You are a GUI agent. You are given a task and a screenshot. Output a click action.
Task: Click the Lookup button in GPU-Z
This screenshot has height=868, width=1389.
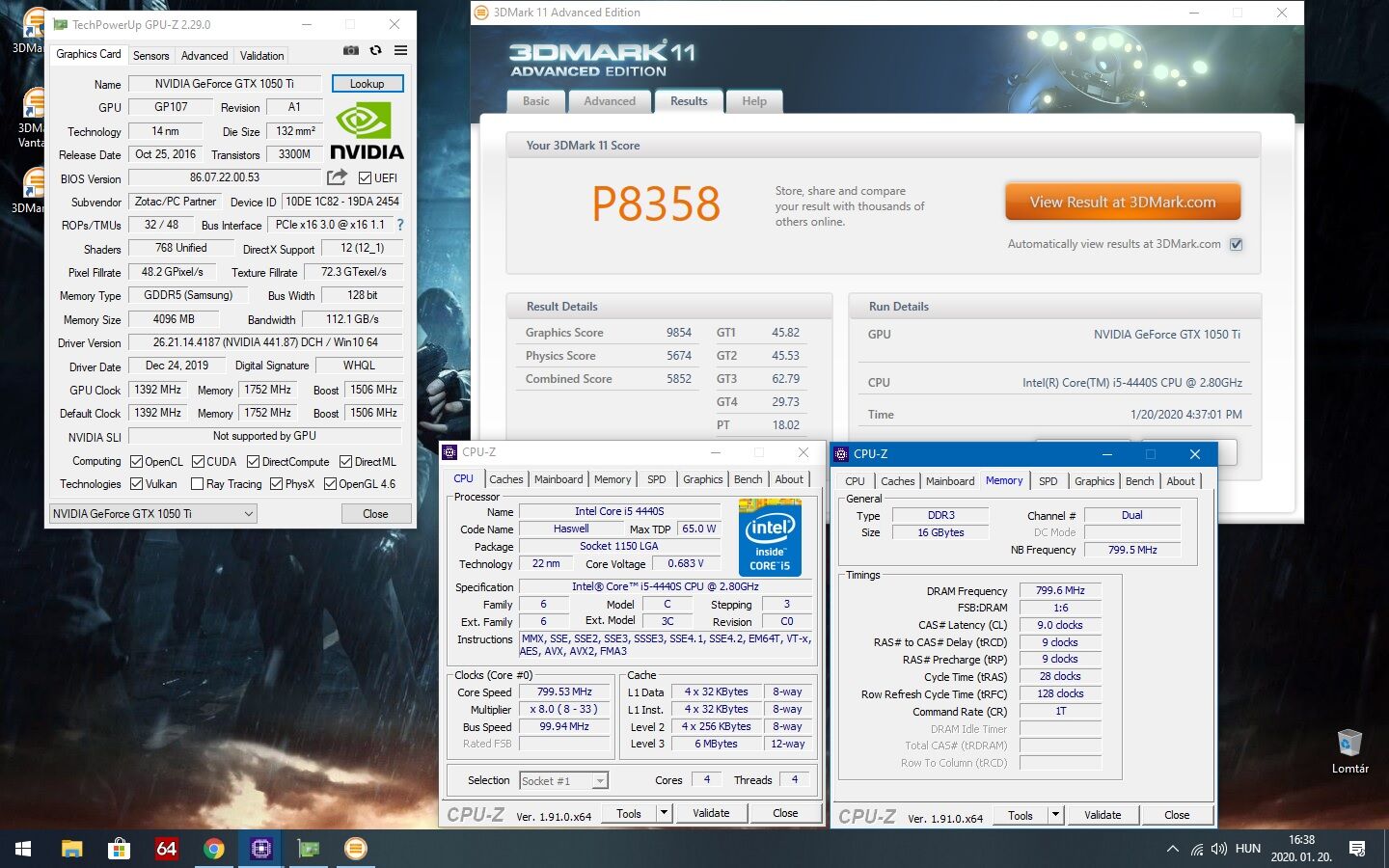367,84
